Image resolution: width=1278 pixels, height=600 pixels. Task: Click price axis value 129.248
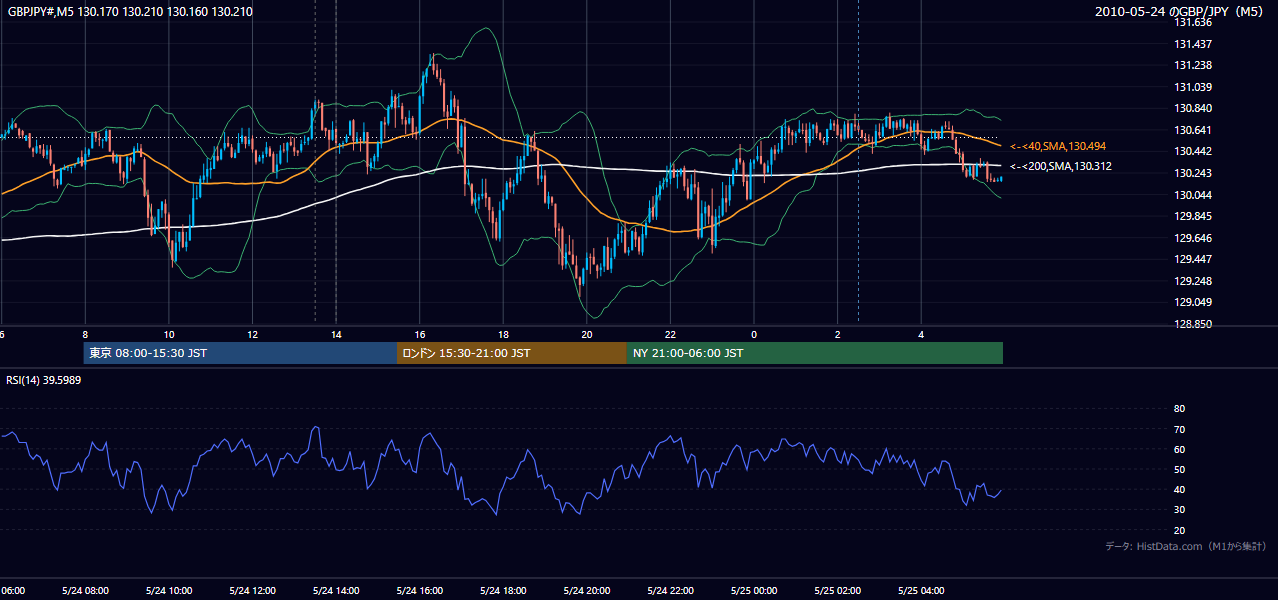(x=1193, y=281)
